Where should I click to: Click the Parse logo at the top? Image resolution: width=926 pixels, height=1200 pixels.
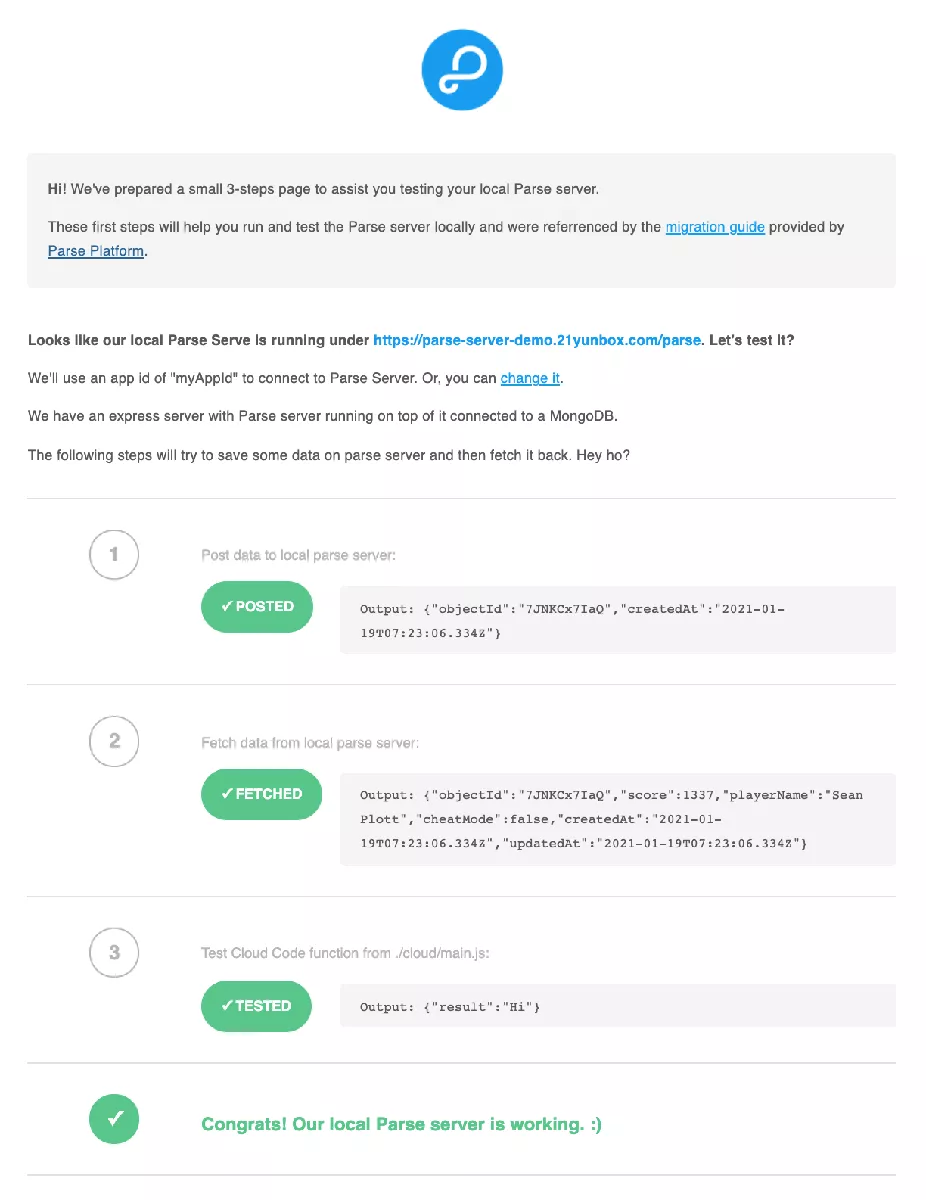pyautogui.click(x=461, y=69)
